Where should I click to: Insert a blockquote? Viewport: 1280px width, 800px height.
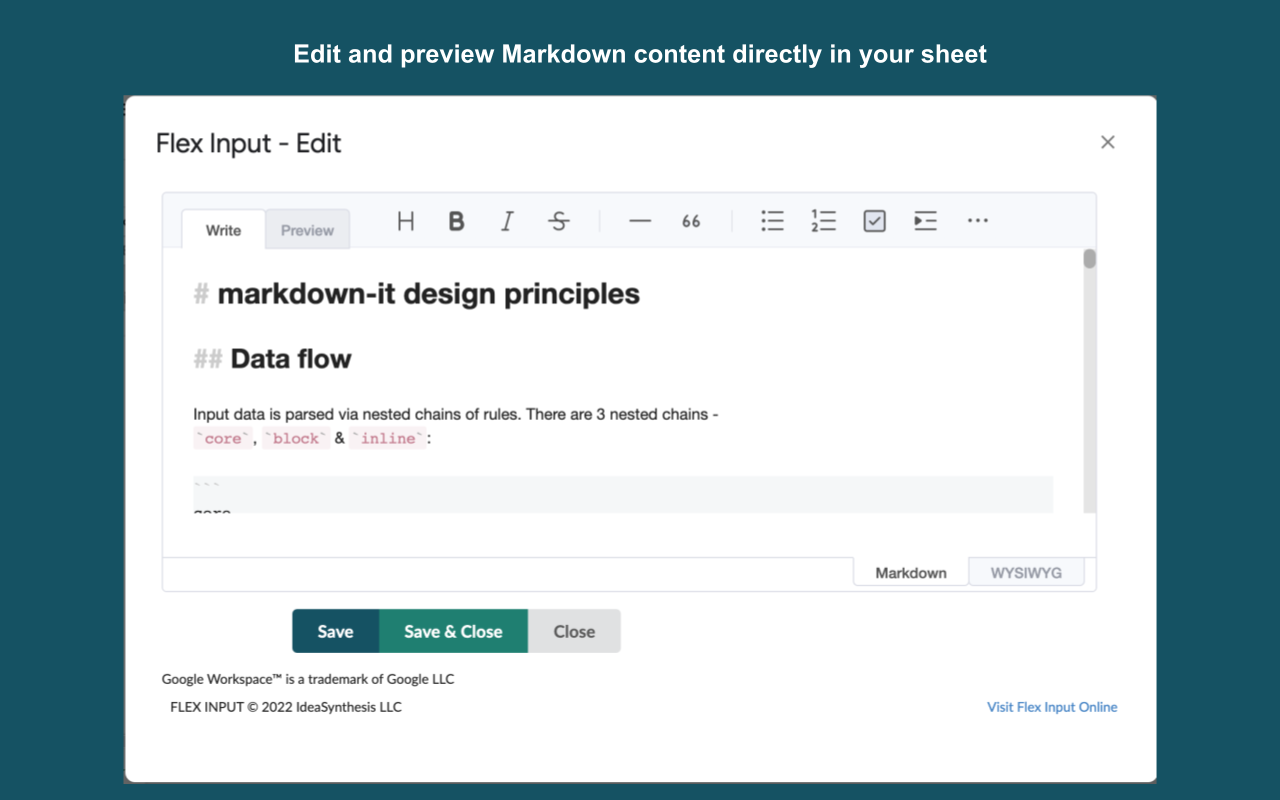coord(691,221)
